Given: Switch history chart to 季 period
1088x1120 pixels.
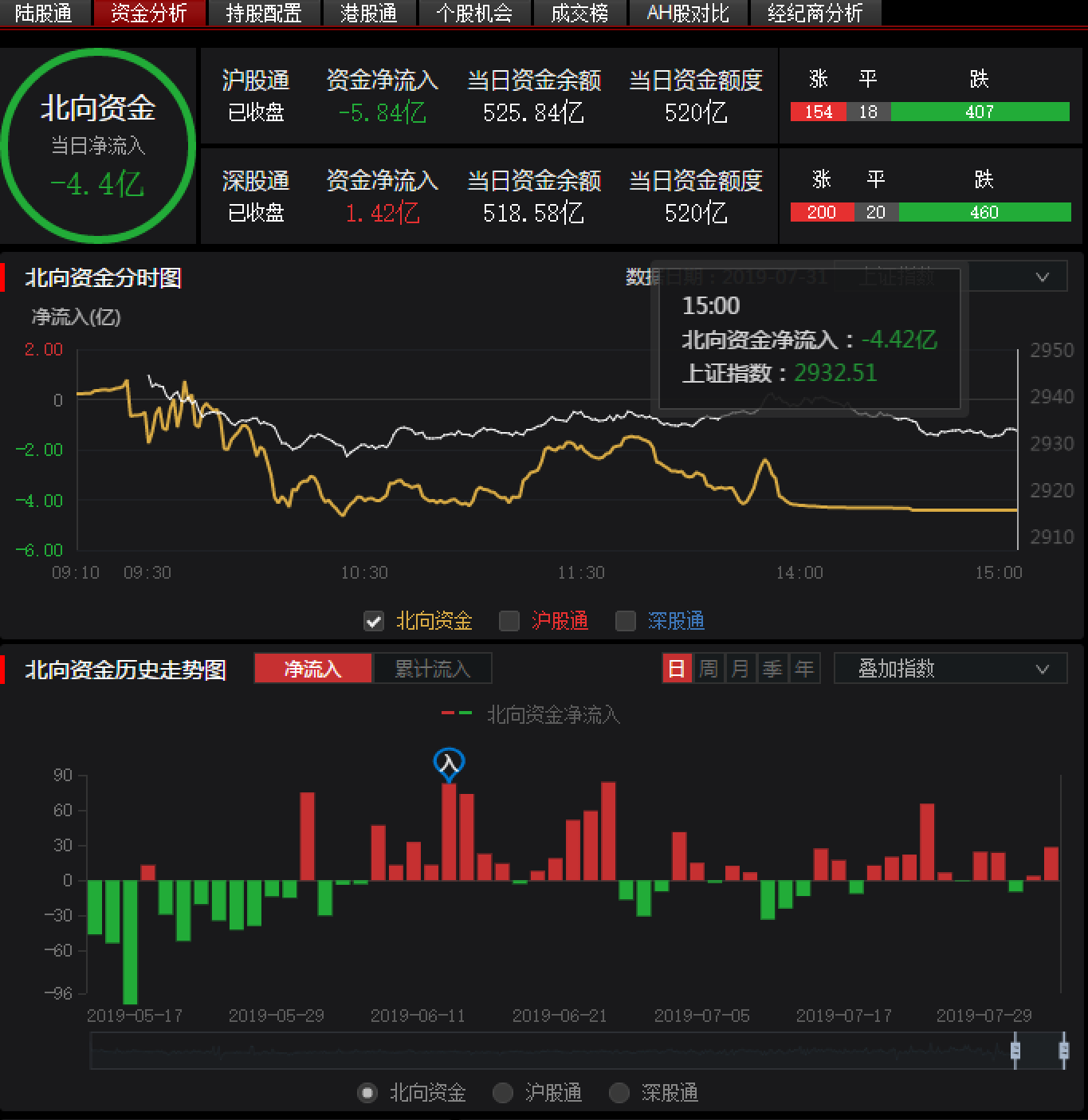Looking at the screenshot, I should point(772,669).
